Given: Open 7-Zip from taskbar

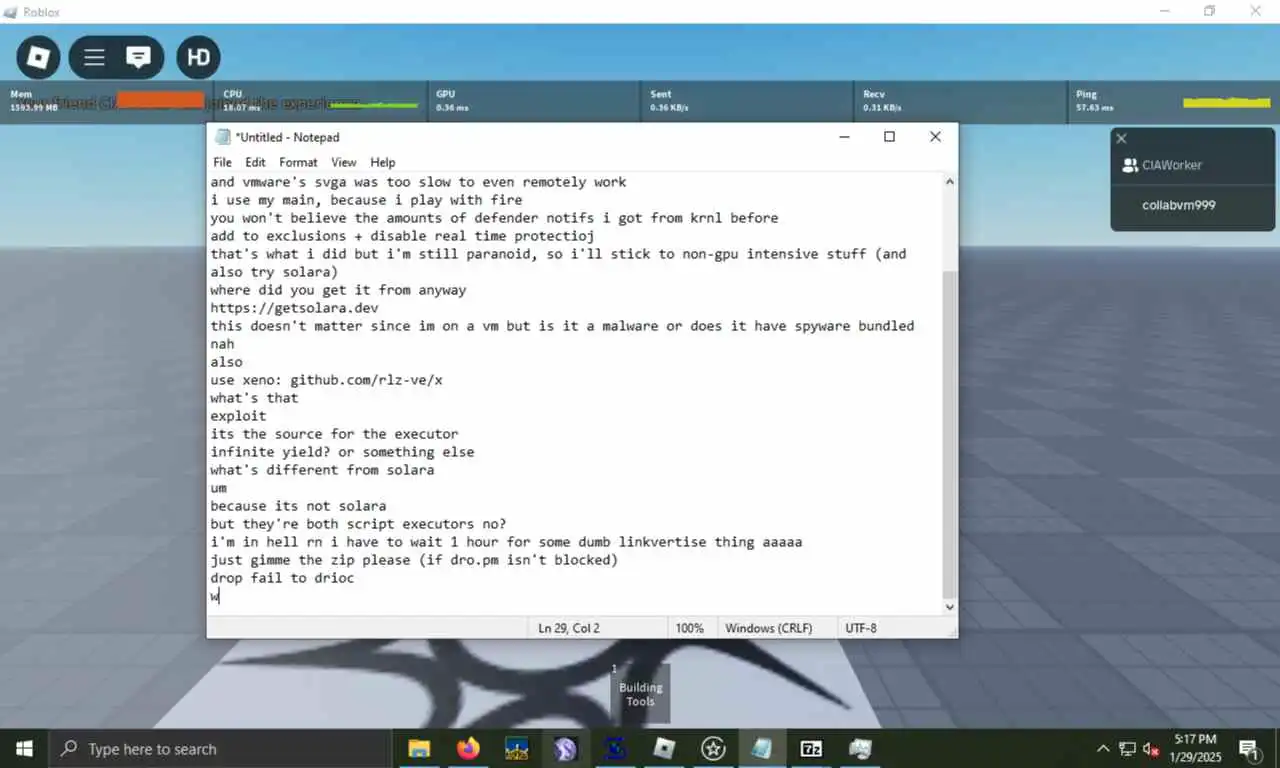Looking at the screenshot, I should click(811, 748).
